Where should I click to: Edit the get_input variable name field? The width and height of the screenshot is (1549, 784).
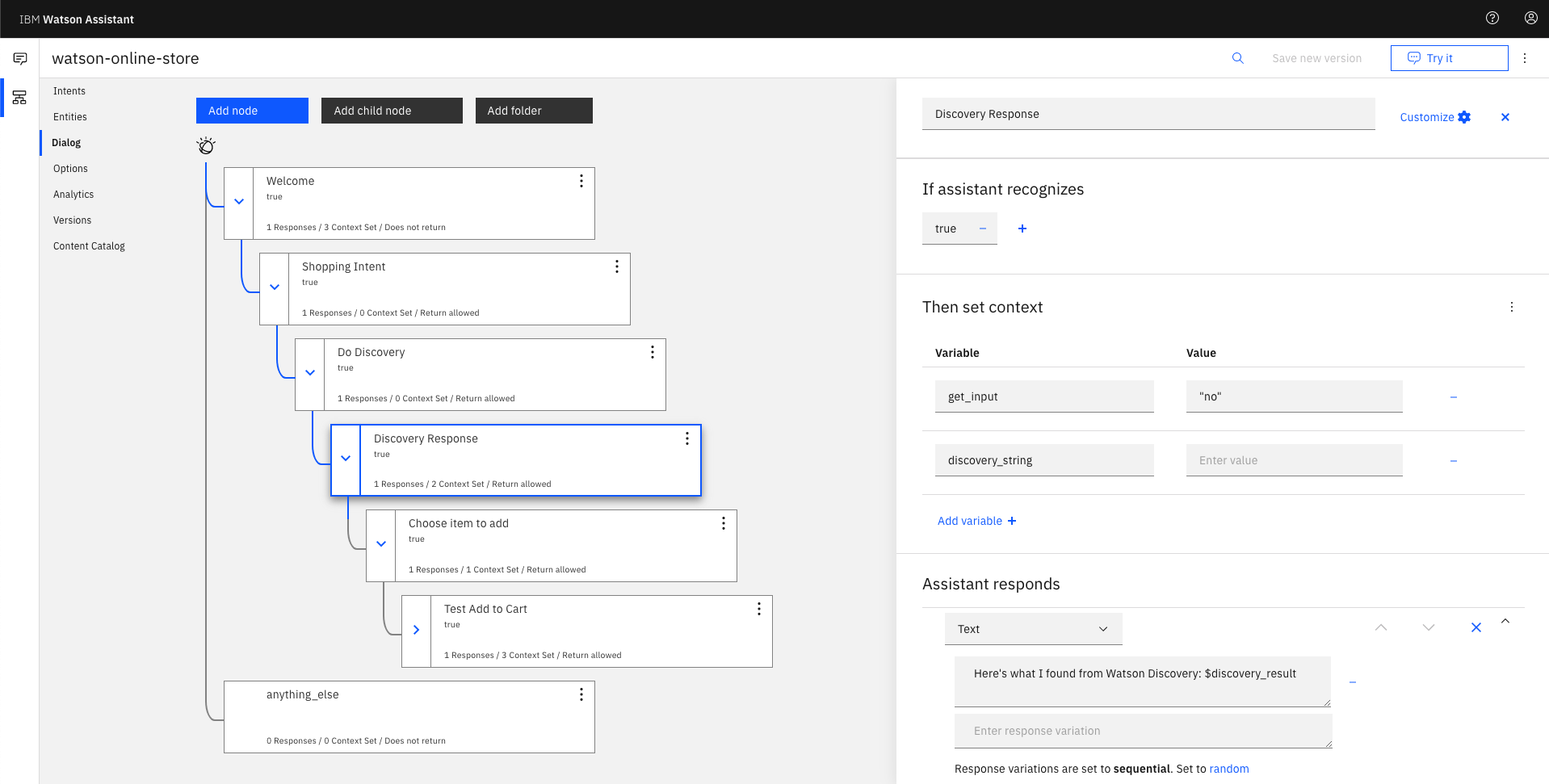coord(1044,396)
